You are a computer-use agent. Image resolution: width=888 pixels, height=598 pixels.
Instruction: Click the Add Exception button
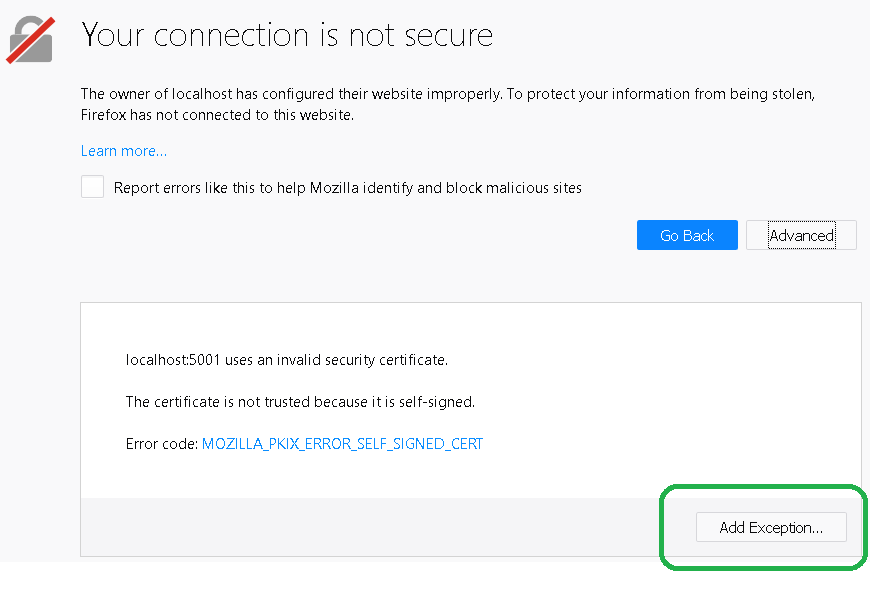point(771,527)
